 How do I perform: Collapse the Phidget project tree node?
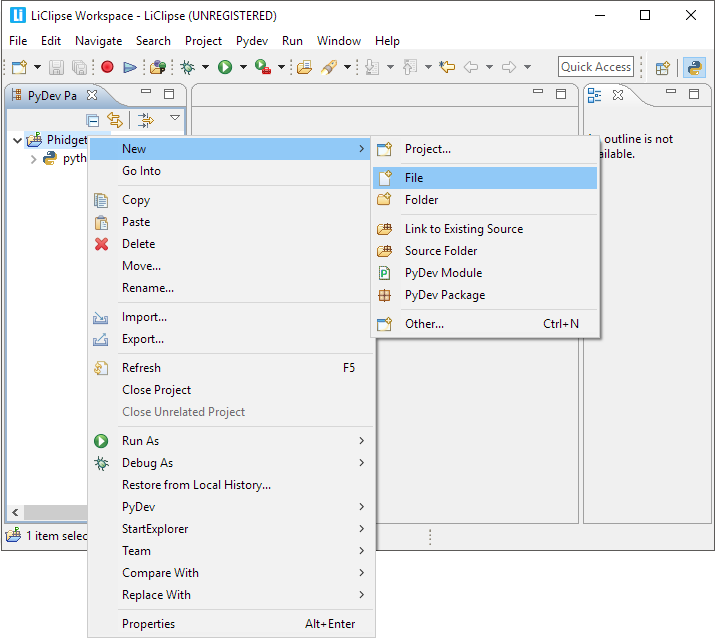[17, 140]
